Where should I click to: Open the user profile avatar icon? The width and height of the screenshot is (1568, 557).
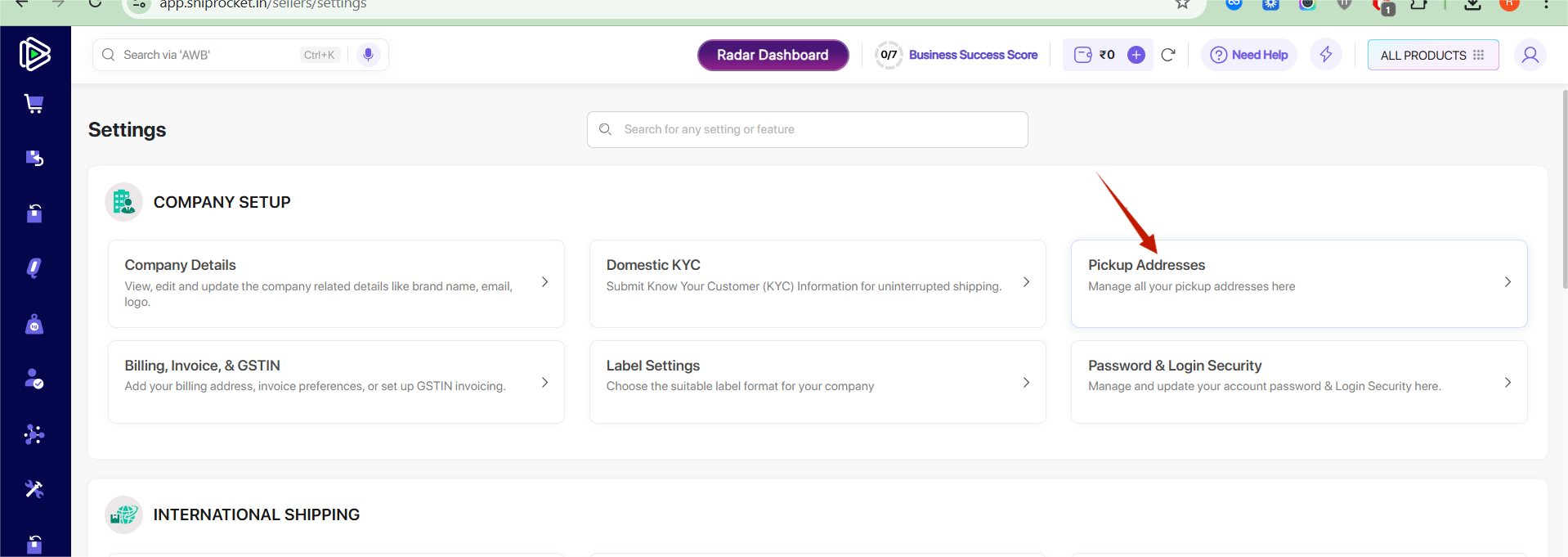tap(1530, 55)
